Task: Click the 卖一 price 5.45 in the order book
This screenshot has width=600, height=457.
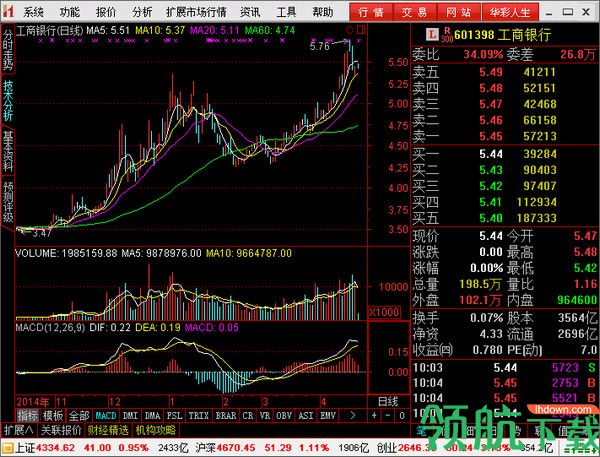Action: (491, 136)
